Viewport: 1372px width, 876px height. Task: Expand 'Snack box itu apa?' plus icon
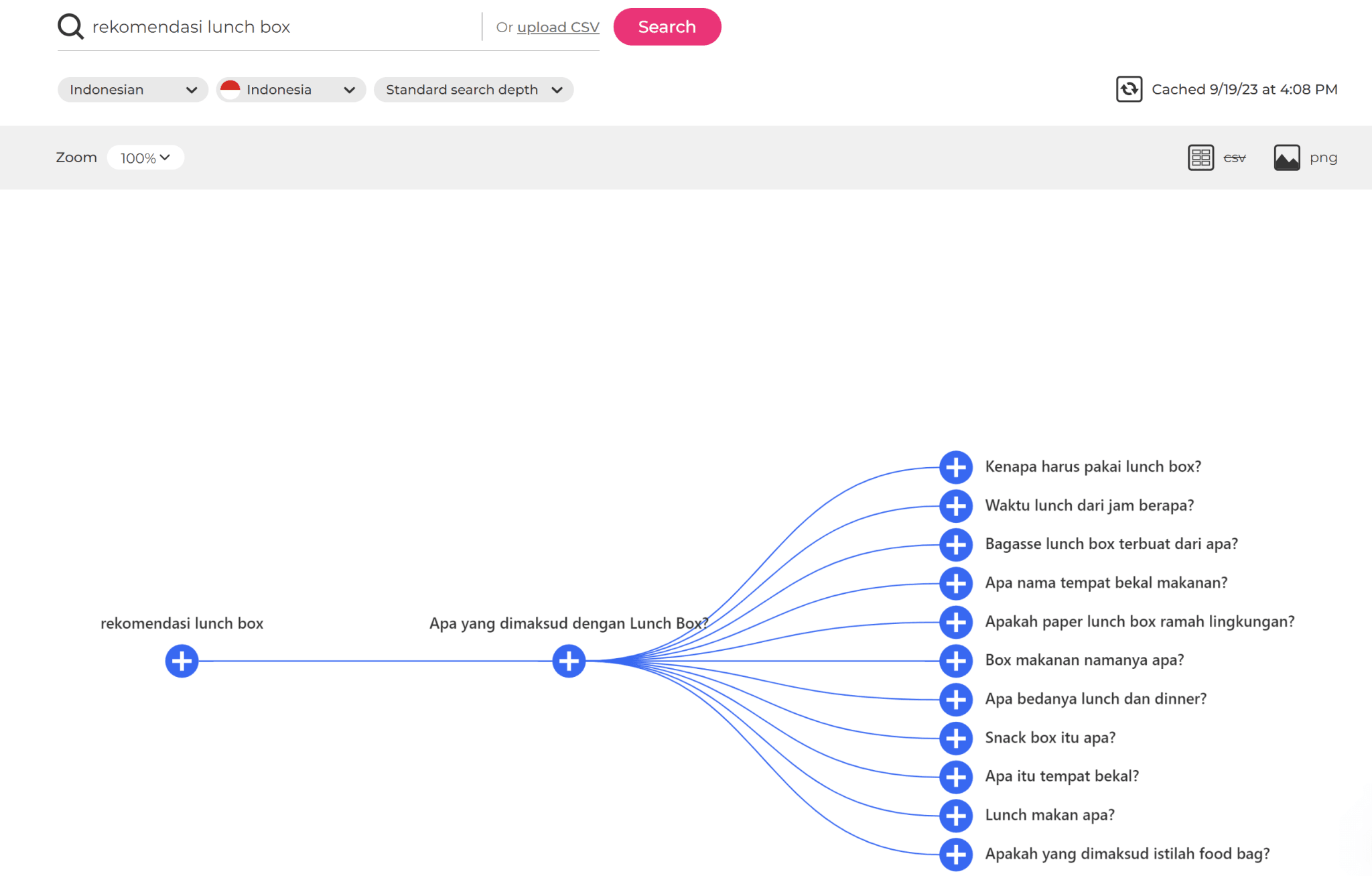(956, 738)
